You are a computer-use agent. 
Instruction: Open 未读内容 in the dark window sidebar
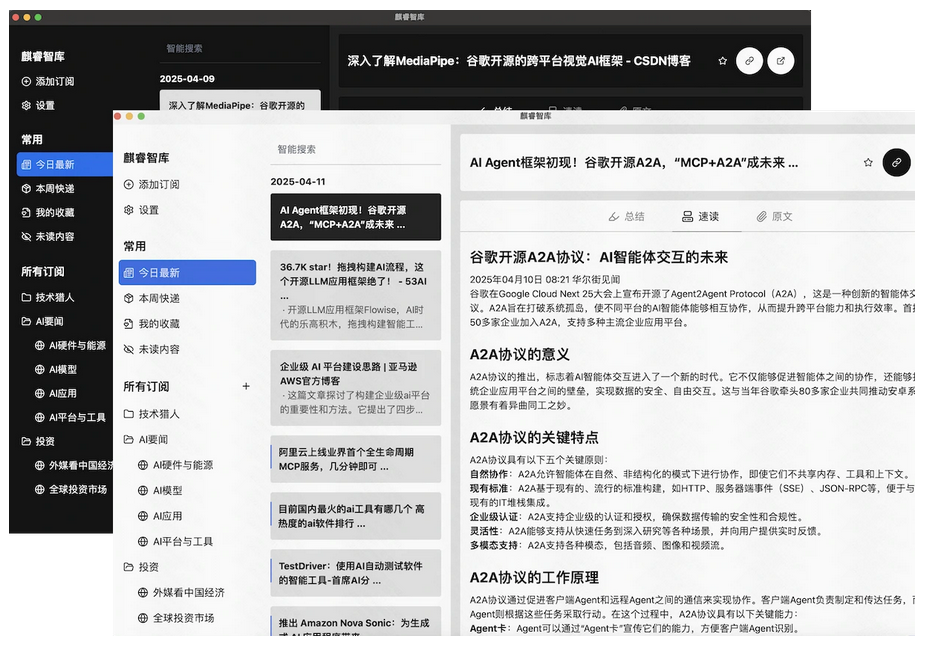(47, 237)
